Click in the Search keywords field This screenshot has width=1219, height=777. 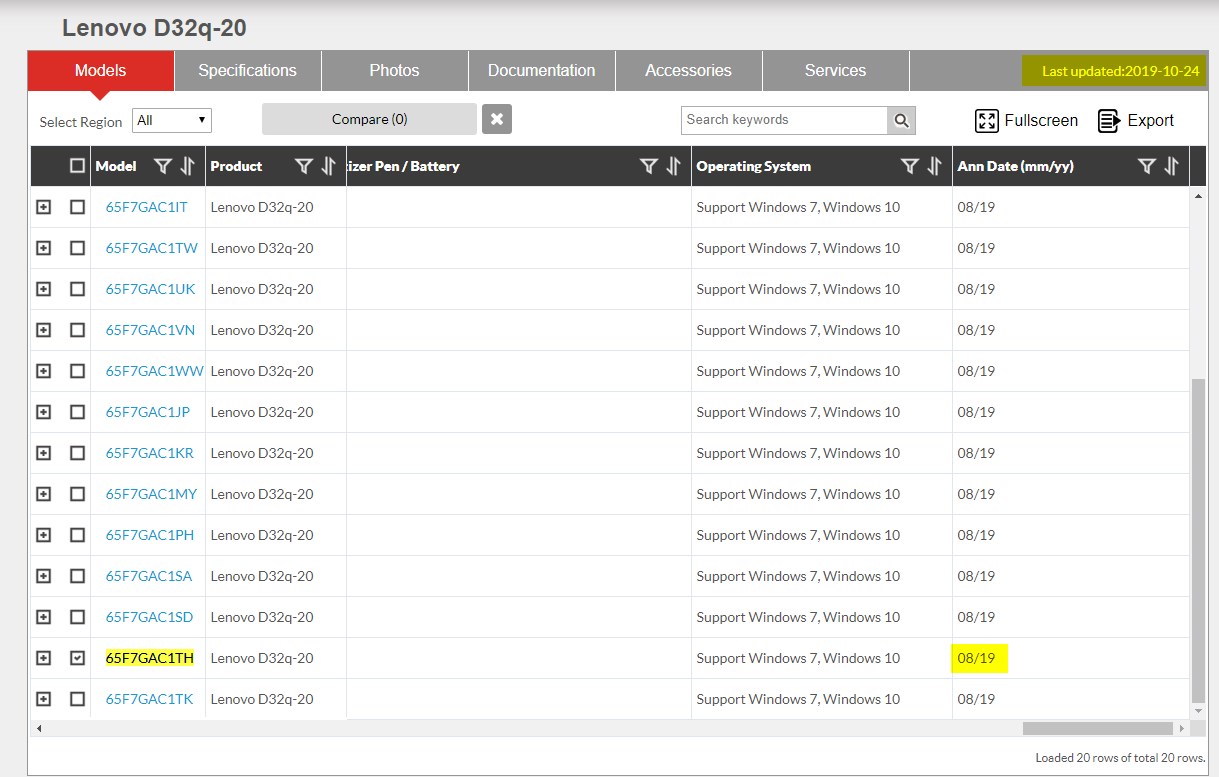[x=784, y=120]
